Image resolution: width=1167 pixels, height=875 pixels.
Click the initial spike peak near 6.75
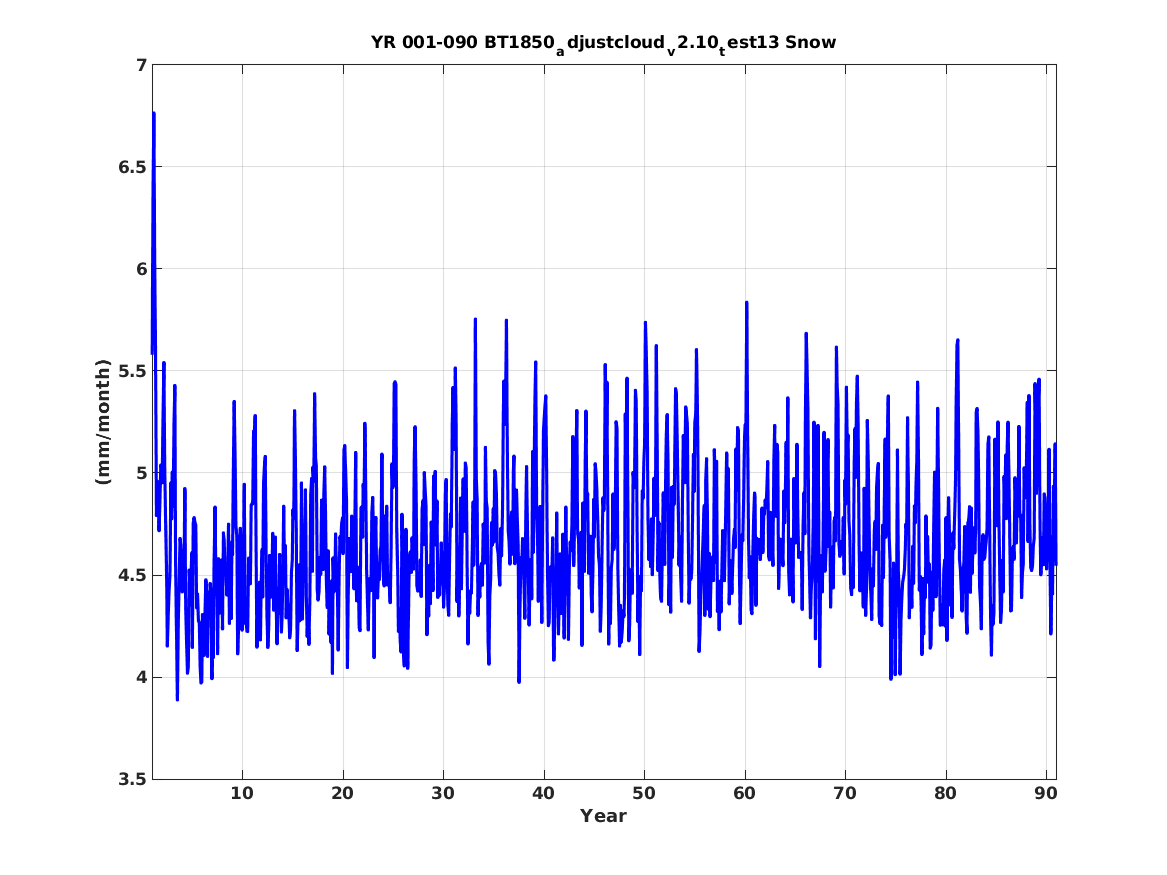pos(153,114)
